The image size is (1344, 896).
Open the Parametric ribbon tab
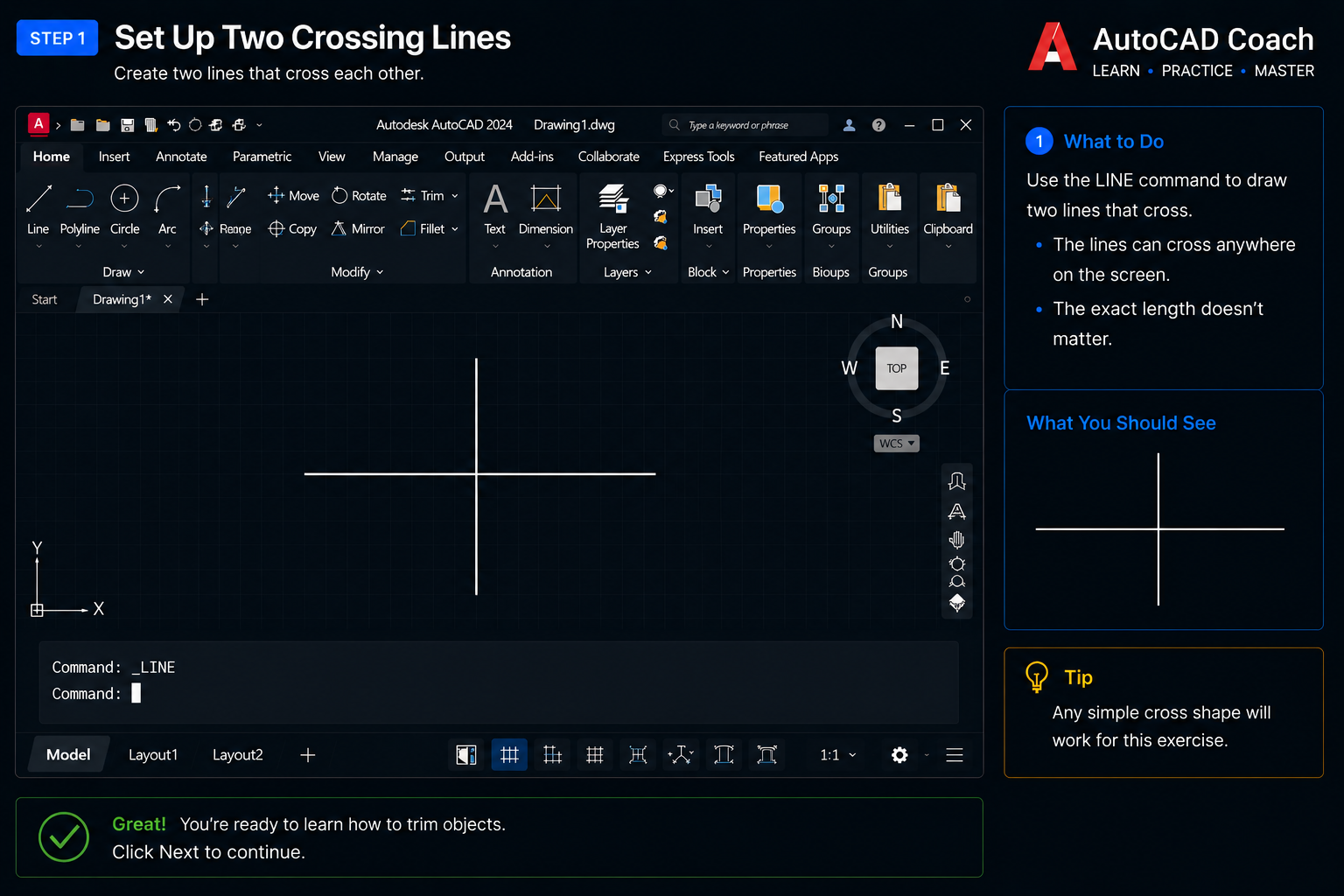(262, 157)
